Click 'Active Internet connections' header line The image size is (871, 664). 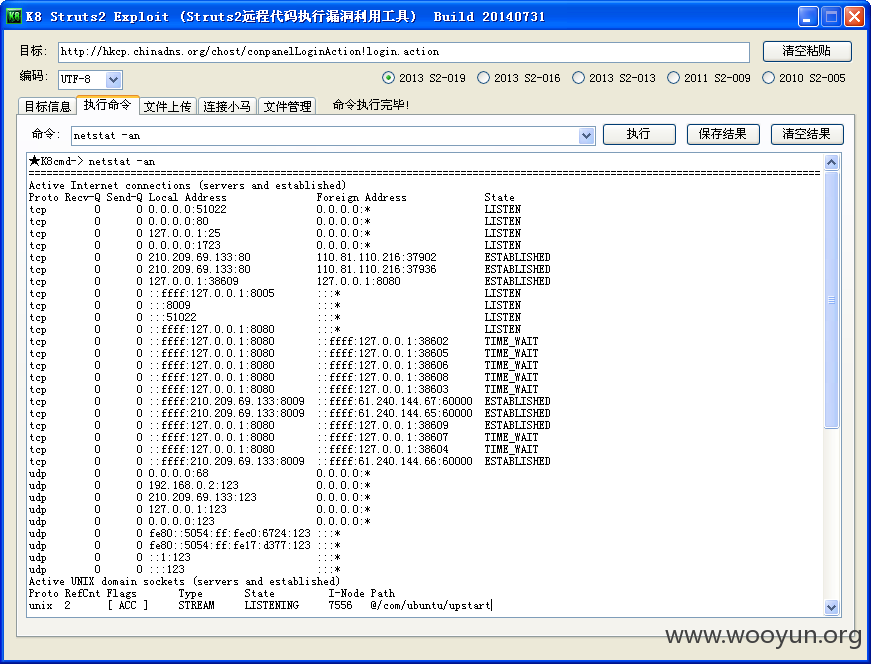[187, 186]
